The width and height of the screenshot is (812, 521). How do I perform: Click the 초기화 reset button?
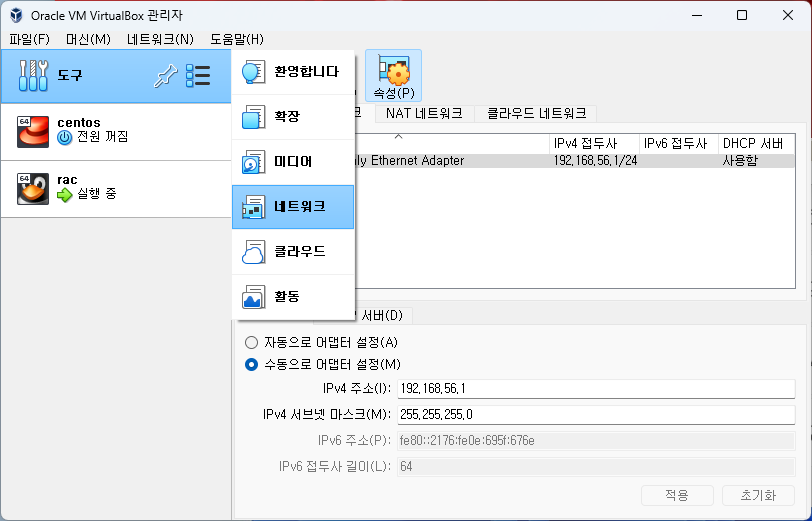pyautogui.click(x=758, y=496)
